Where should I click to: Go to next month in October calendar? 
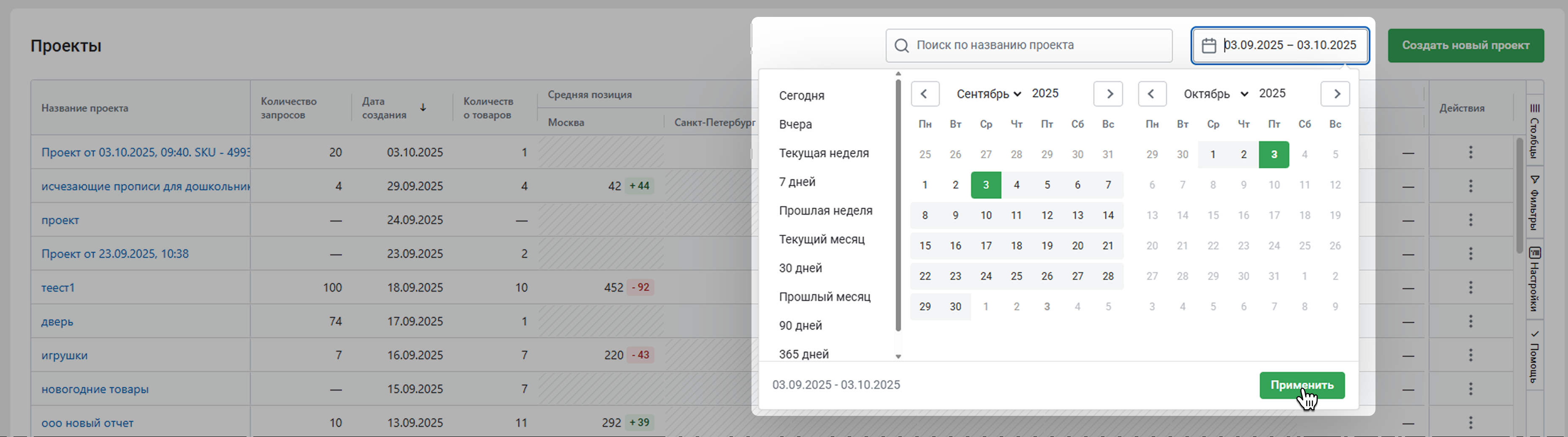(x=1335, y=94)
